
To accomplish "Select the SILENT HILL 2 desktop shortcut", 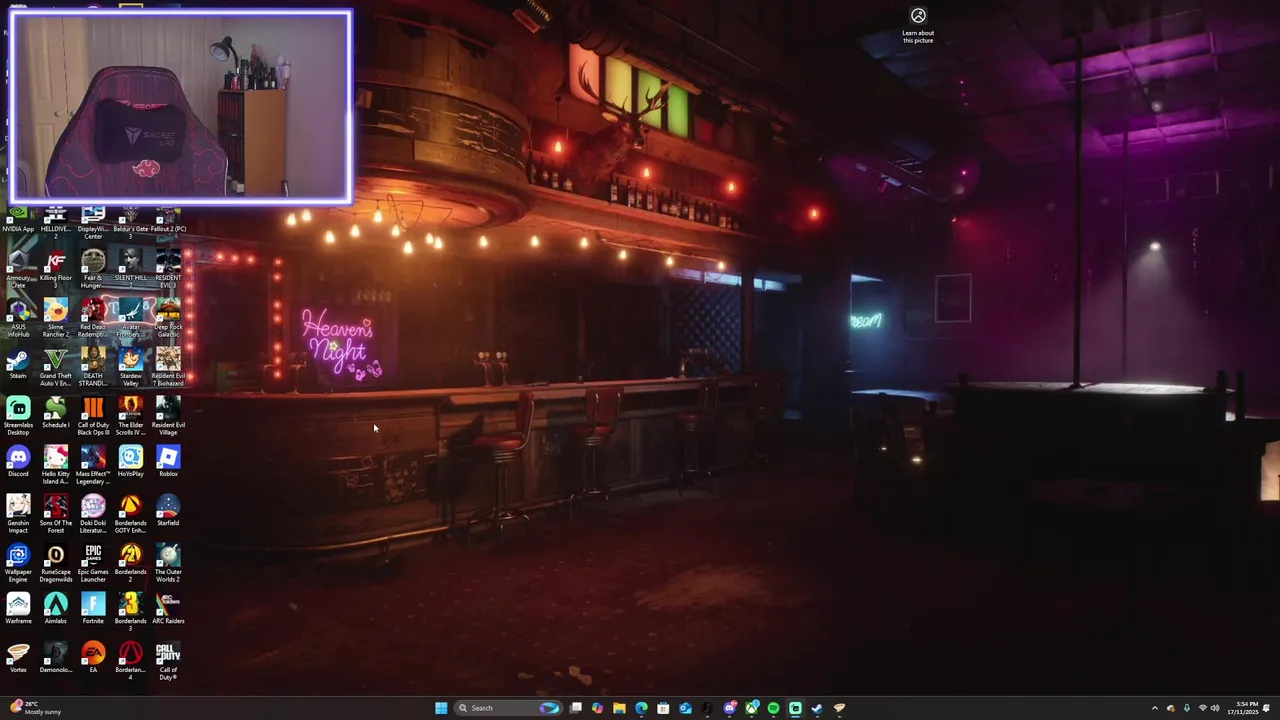I will [131, 269].
